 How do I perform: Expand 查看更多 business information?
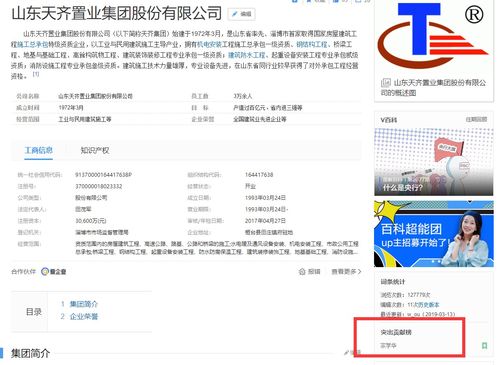coord(346,272)
